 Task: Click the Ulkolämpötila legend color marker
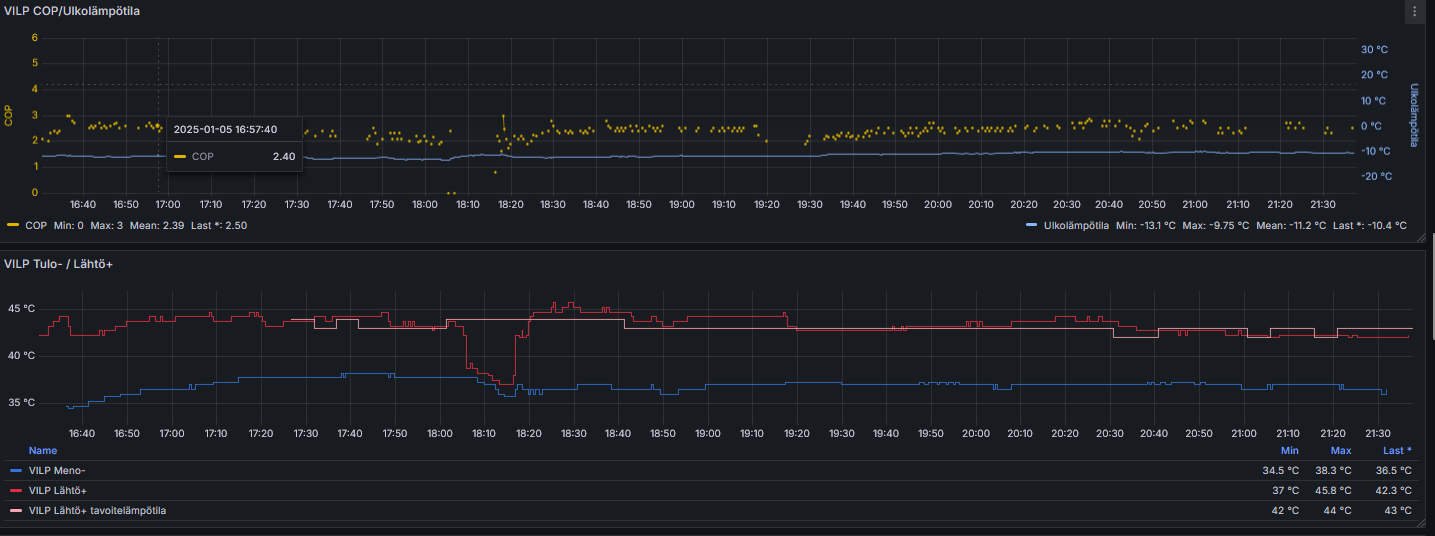(x=1032, y=226)
